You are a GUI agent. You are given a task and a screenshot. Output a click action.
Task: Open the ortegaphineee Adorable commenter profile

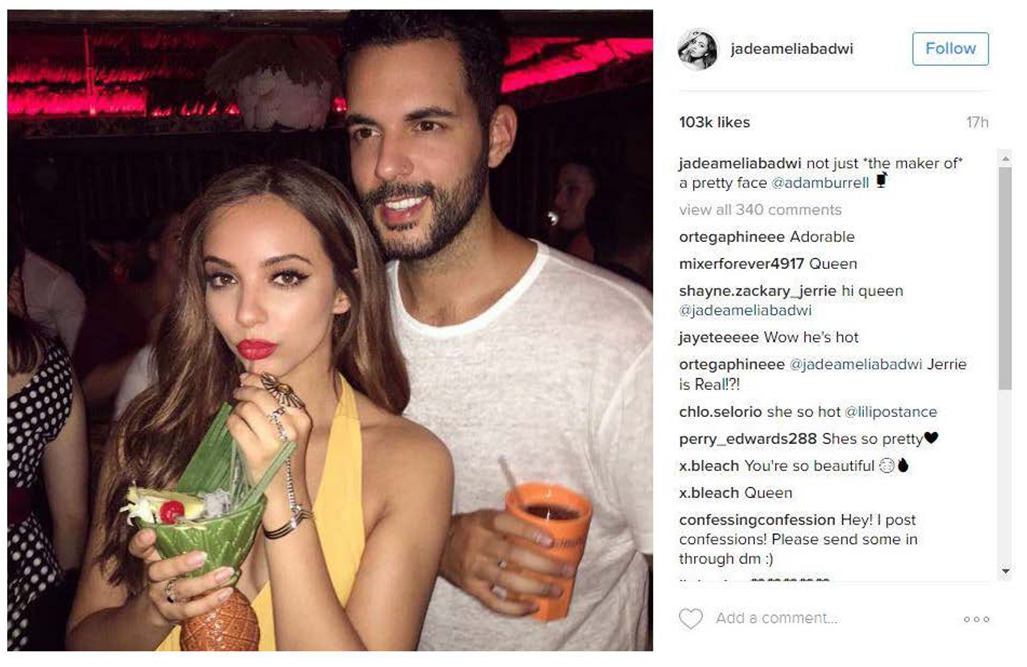click(731, 237)
